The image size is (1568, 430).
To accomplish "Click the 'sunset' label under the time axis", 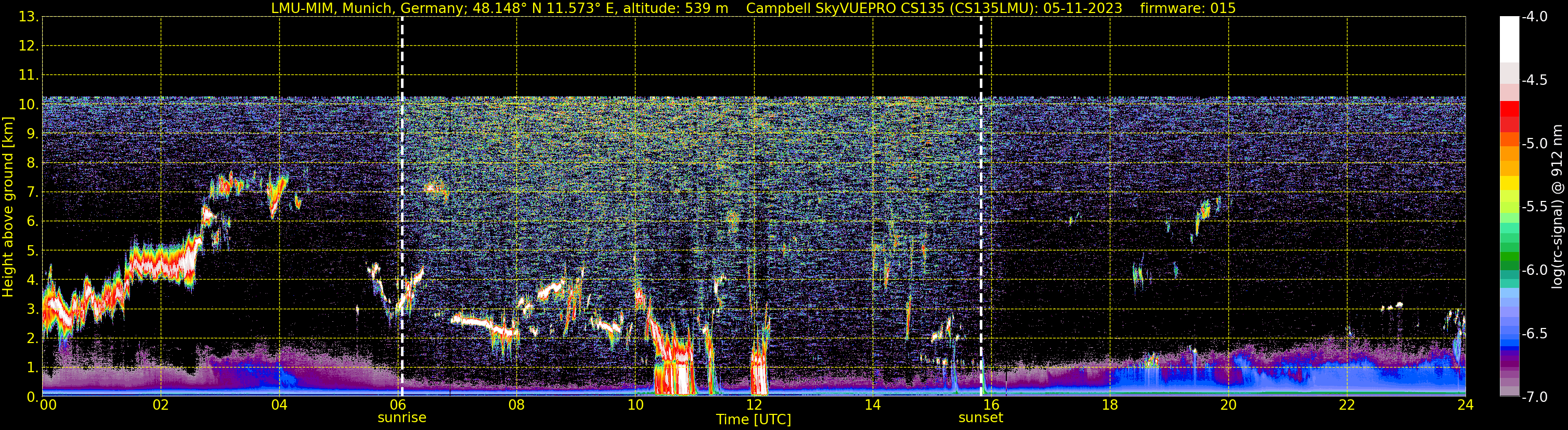I will coord(981,418).
